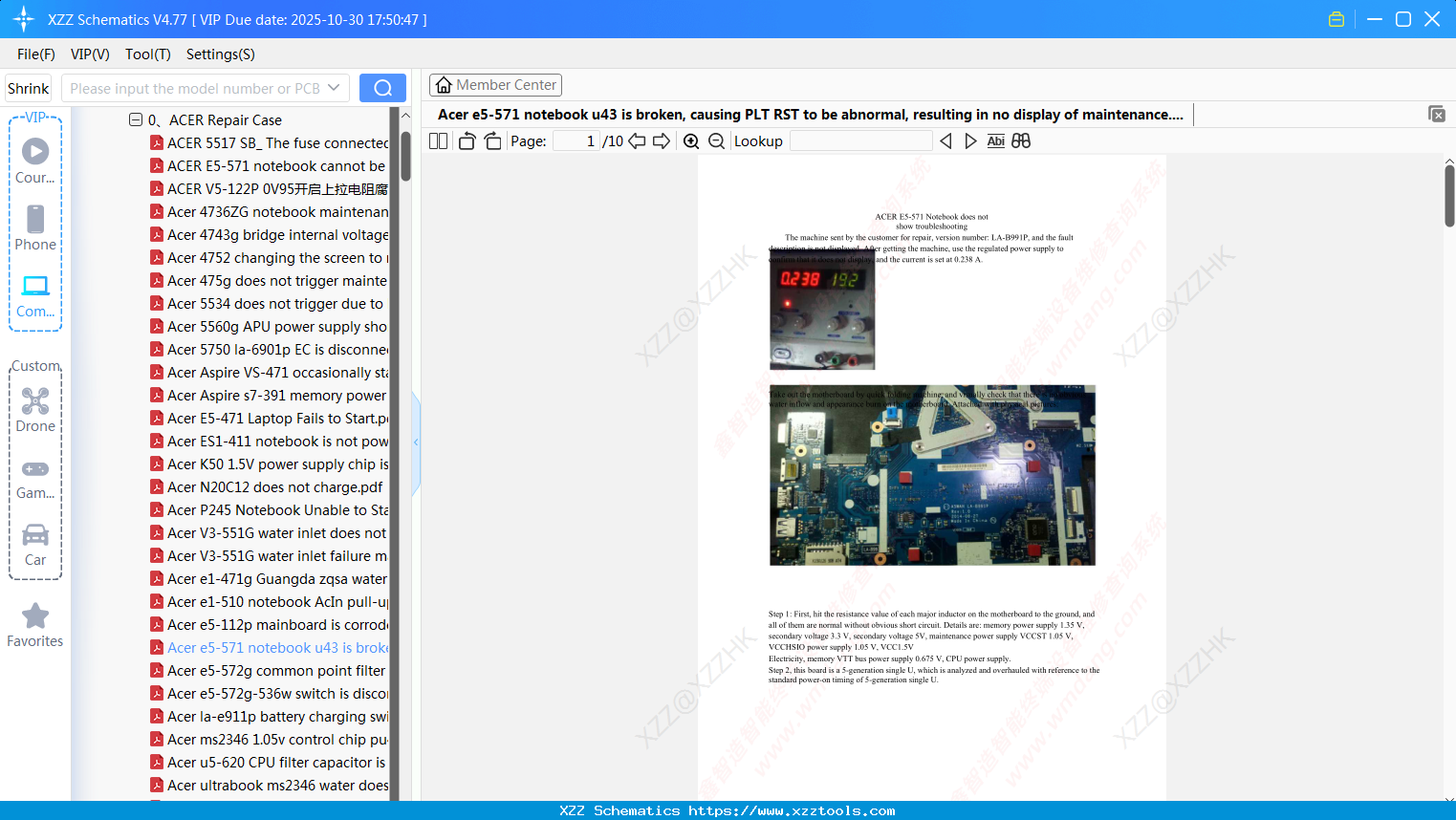Image resolution: width=1456 pixels, height=820 pixels.
Task: Find previous lookup match triangle
Action: [x=945, y=141]
